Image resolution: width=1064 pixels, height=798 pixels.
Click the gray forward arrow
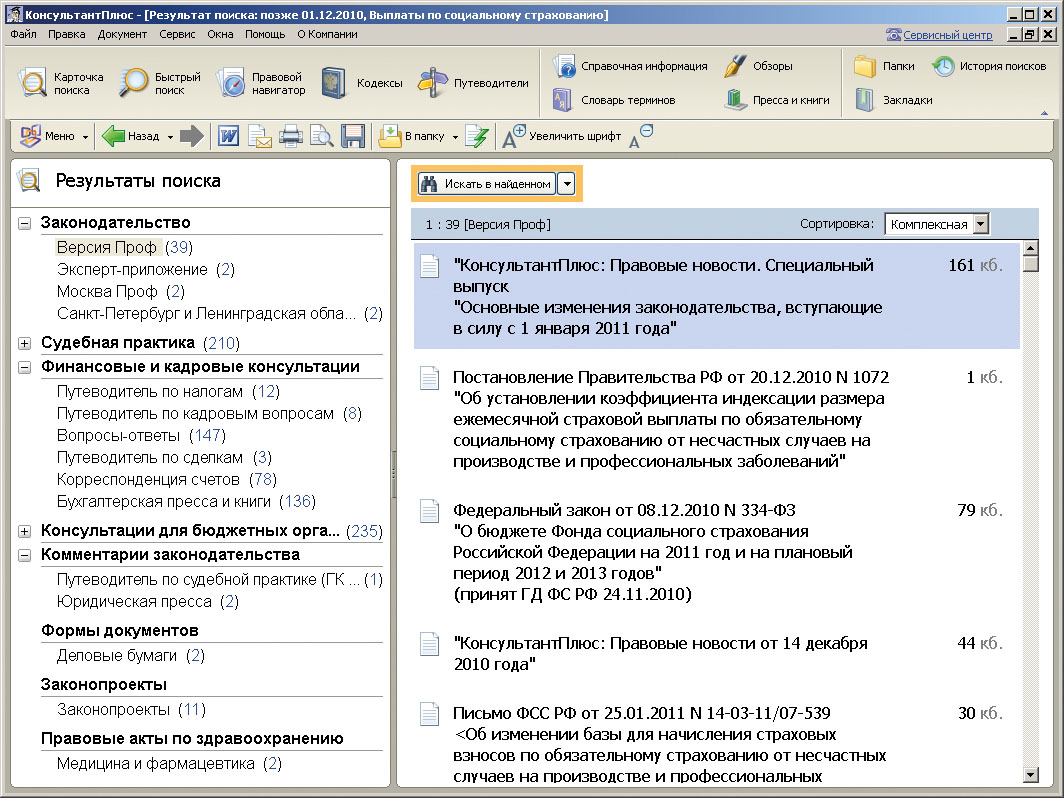click(x=192, y=136)
